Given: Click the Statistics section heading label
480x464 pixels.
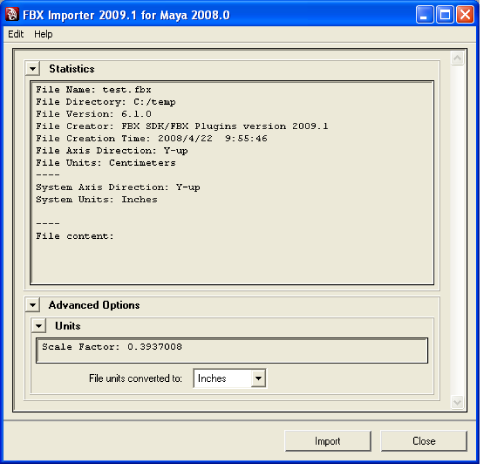Looking at the screenshot, I should (72, 69).
